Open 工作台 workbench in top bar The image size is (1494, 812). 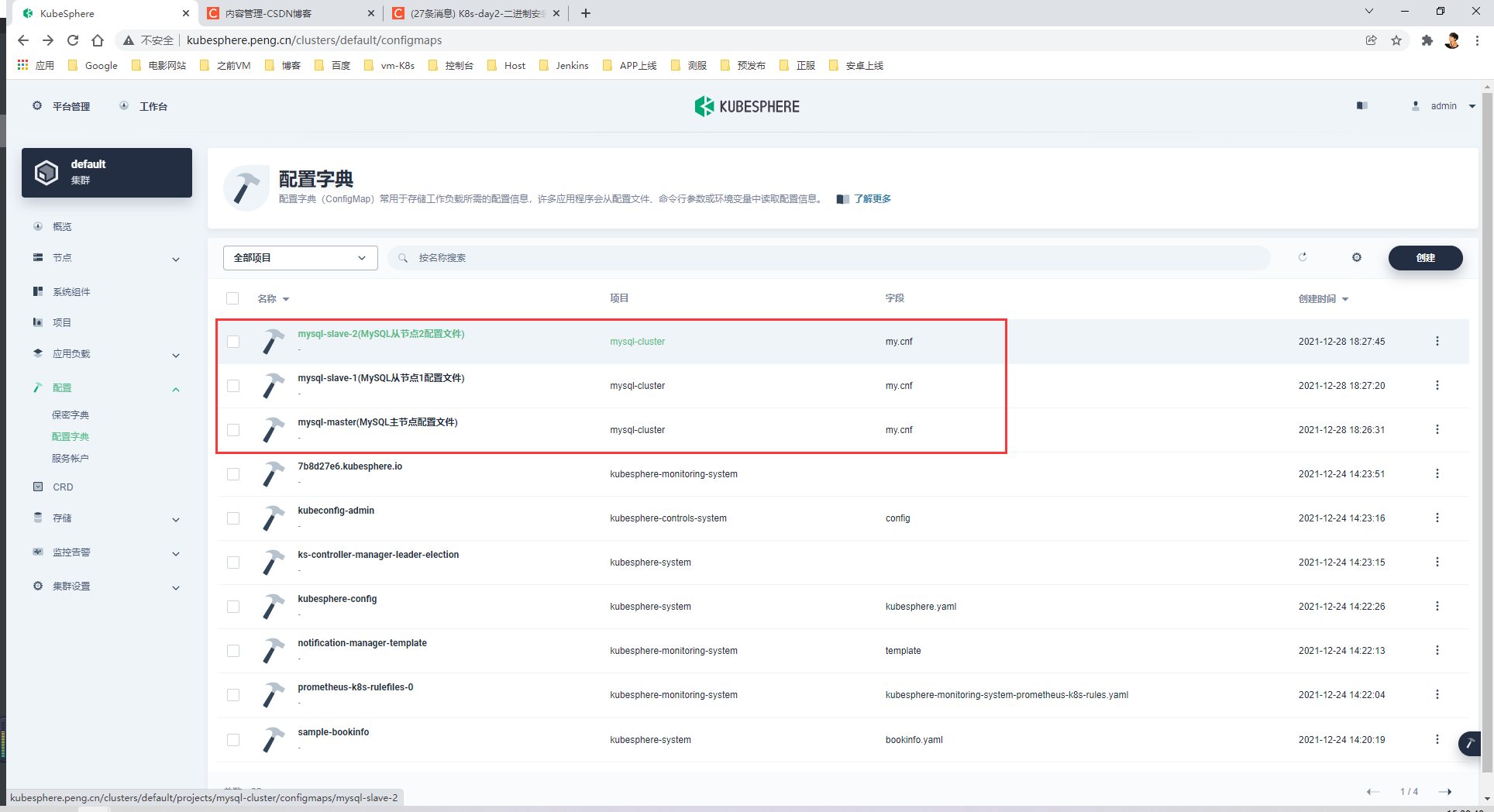click(153, 106)
